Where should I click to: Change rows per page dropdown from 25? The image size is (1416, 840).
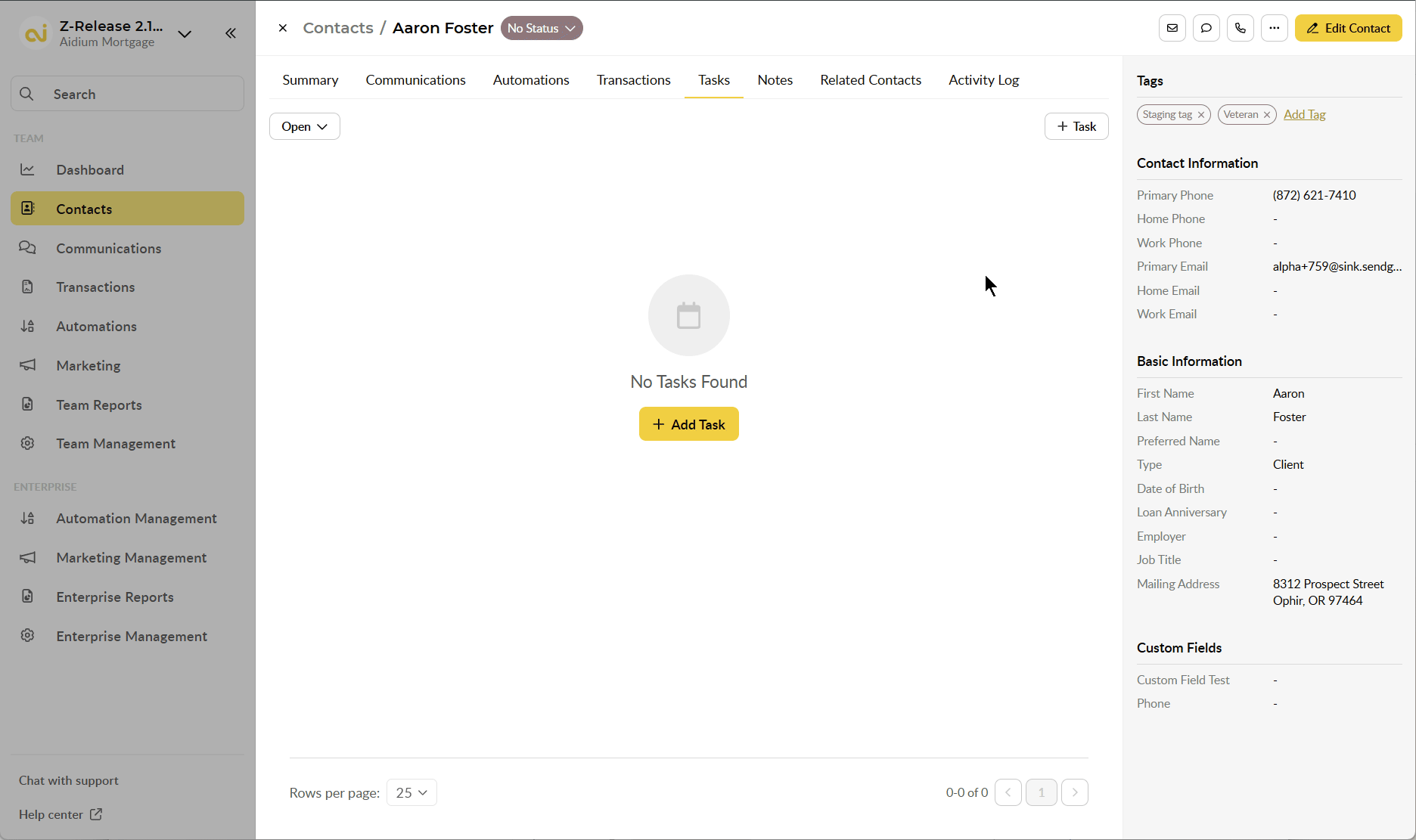(411, 792)
